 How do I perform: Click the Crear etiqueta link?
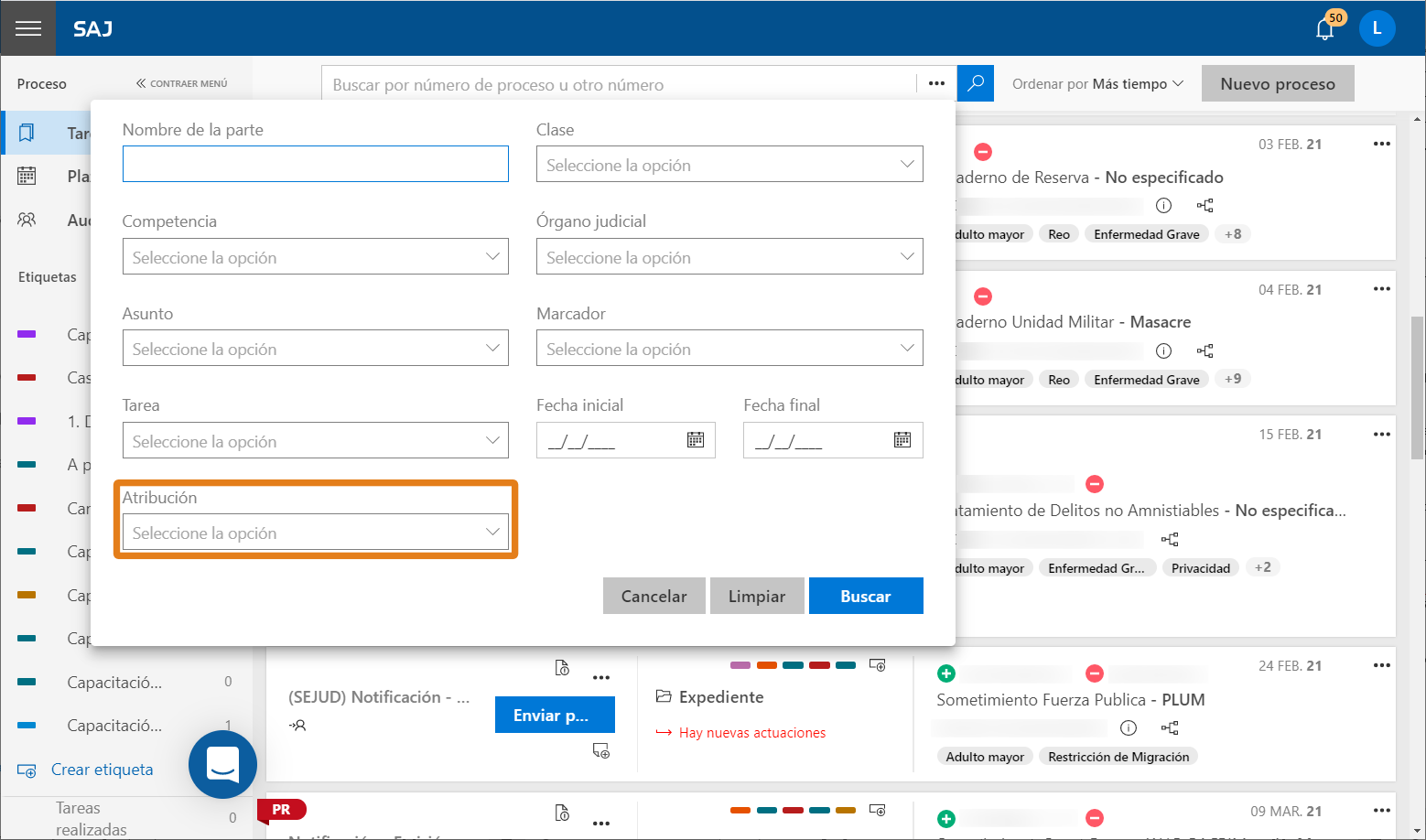click(102, 770)
